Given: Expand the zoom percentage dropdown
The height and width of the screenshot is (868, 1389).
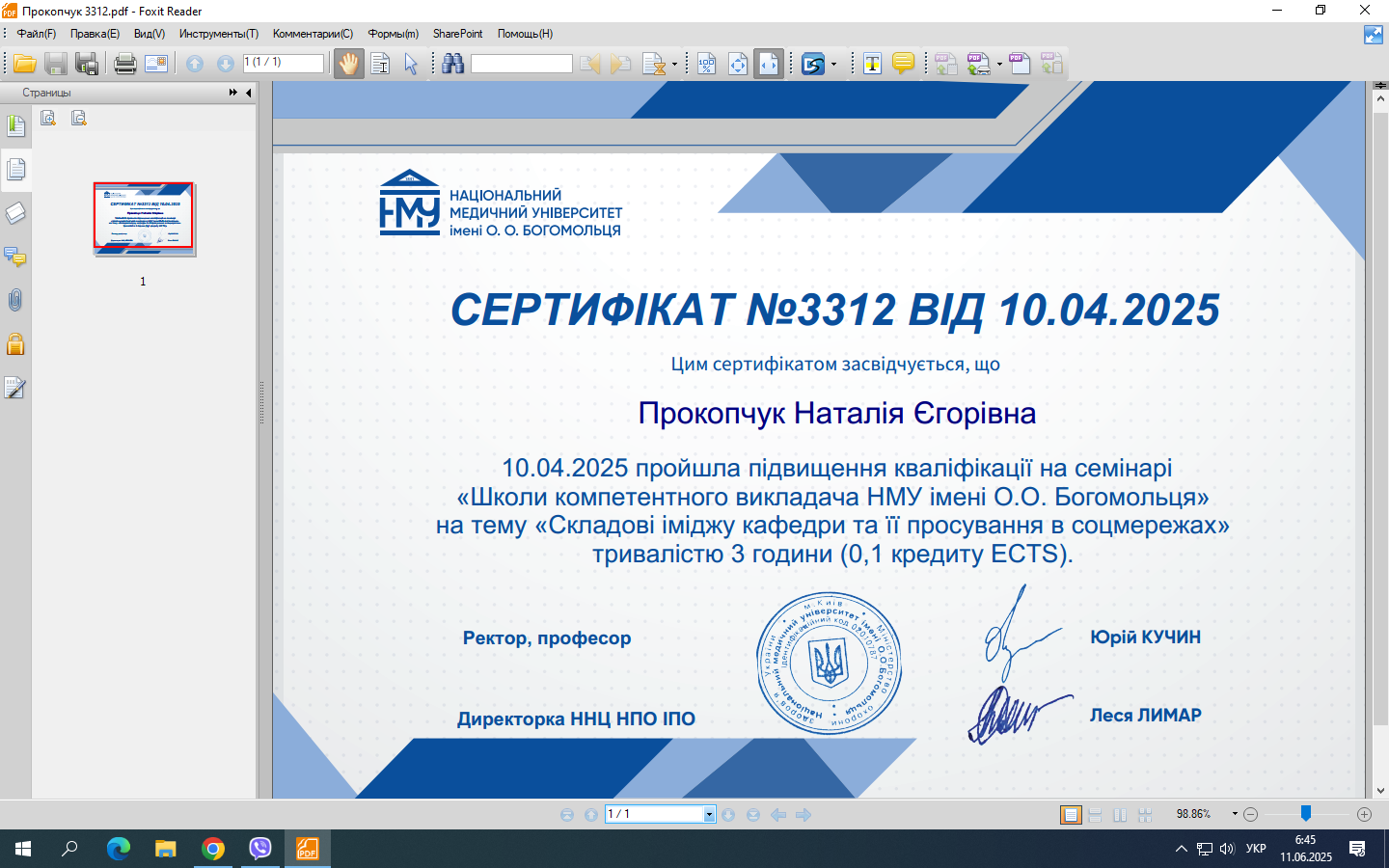Looking at the screenshot, I should [1235, 814].
